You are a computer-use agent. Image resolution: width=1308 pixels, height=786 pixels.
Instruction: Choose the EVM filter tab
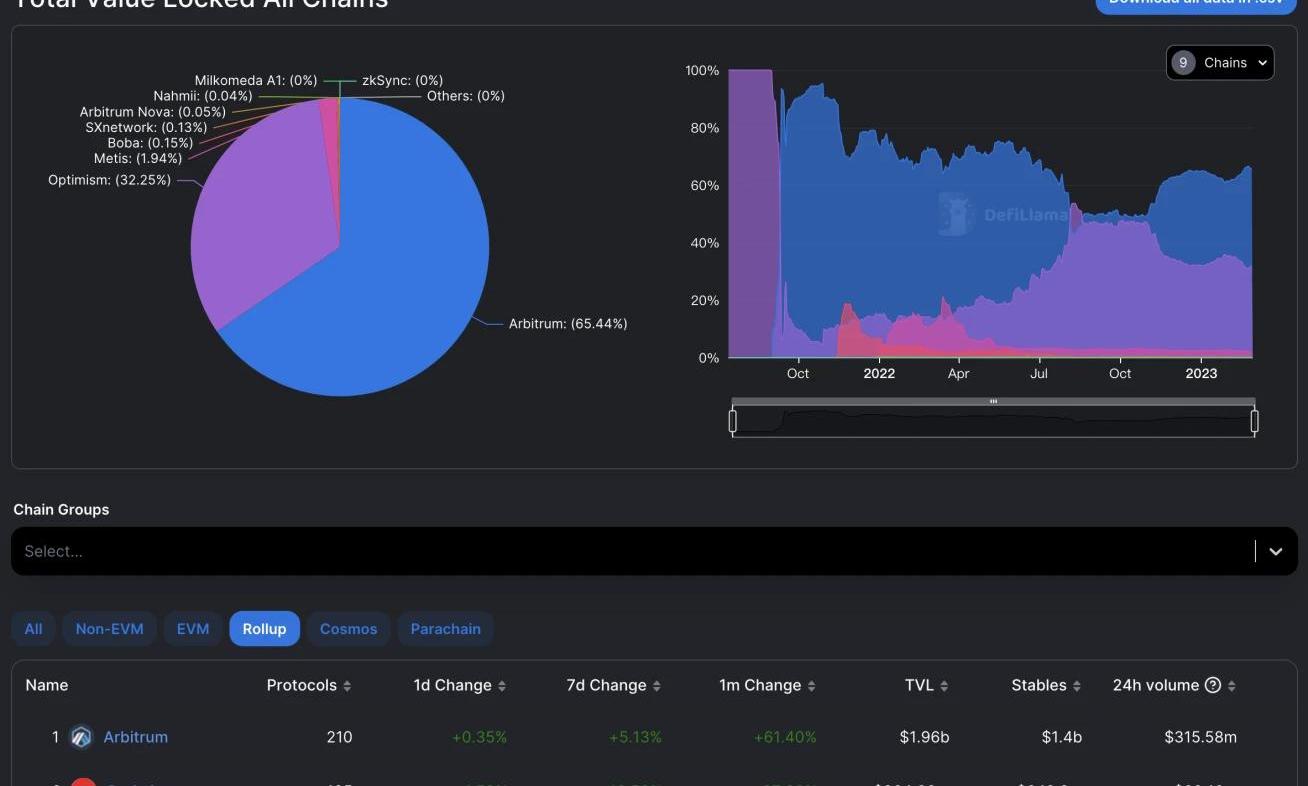click(193, 629)
